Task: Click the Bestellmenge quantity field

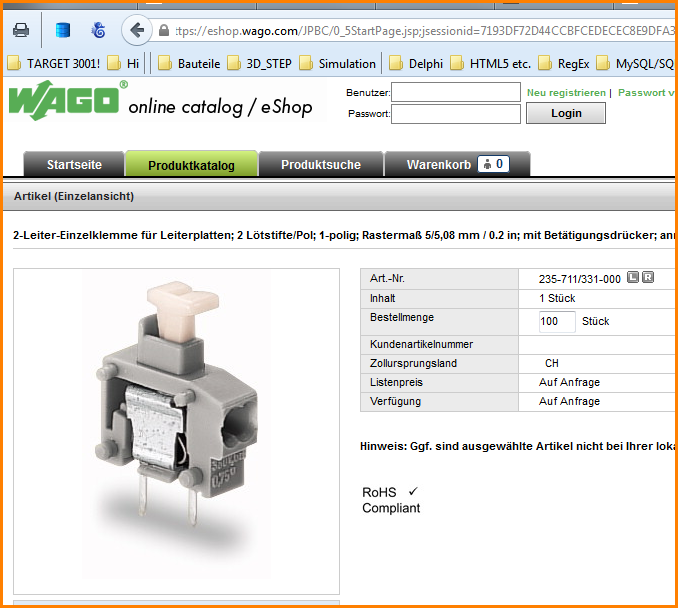Action: [556, 322]
